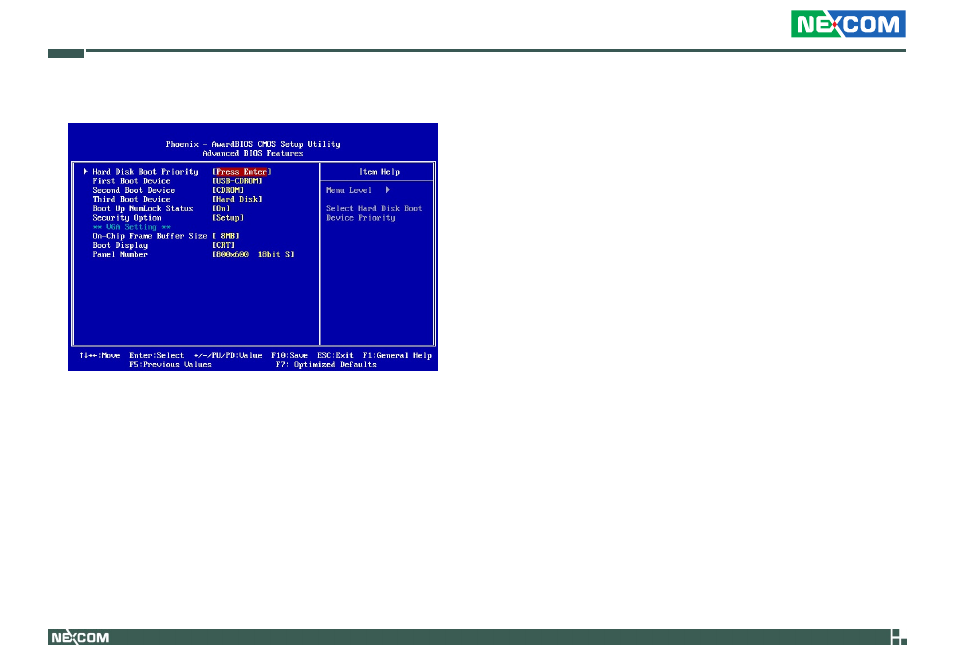Click the NEXCOM logo in the footer
This screenshot has height=671, width=954.
pyautogui.click(x=80, y=637)
